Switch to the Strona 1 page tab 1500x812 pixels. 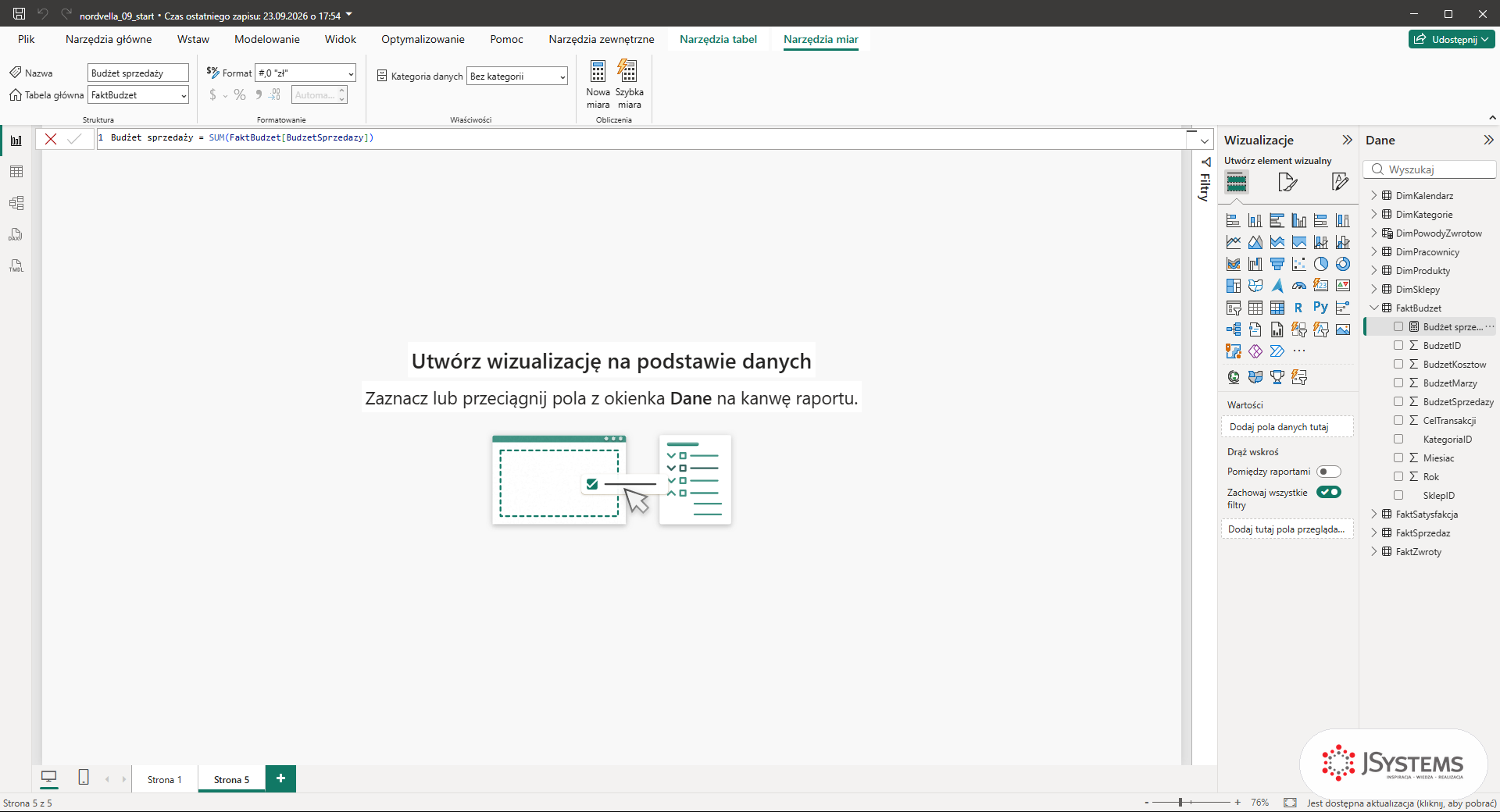[164, 779]
